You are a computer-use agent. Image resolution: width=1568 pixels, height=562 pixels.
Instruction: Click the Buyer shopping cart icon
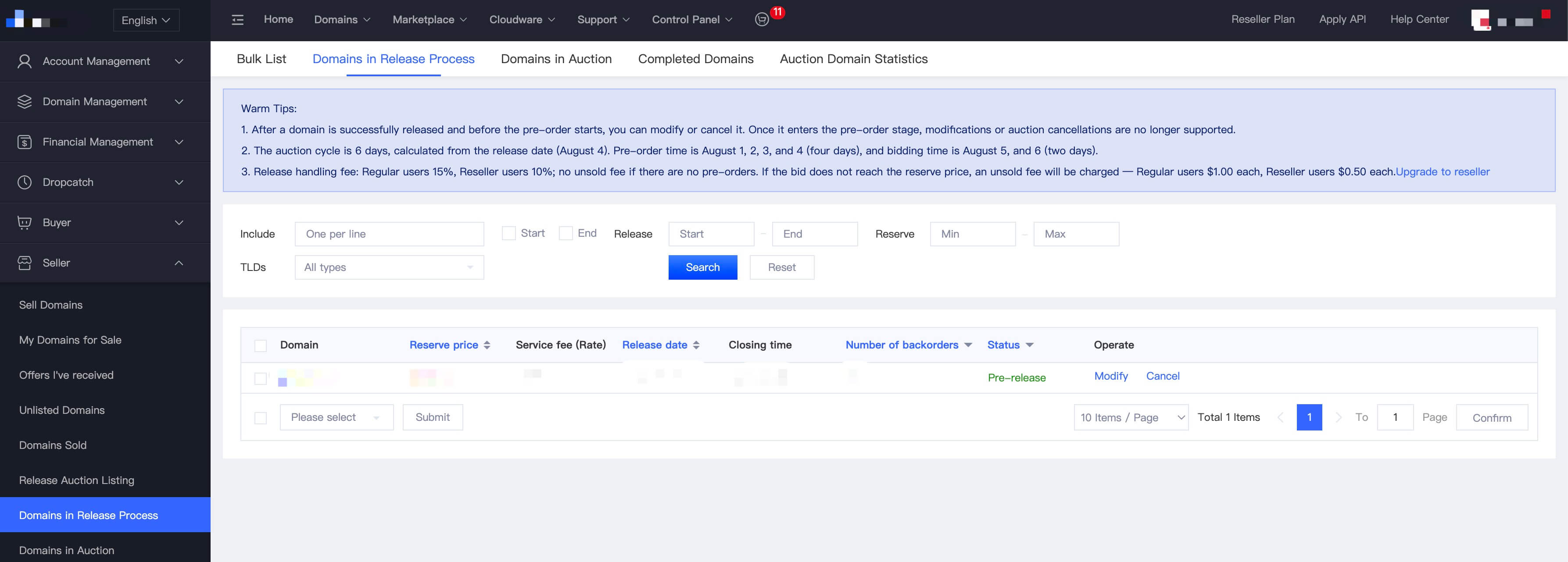(24, 223)
